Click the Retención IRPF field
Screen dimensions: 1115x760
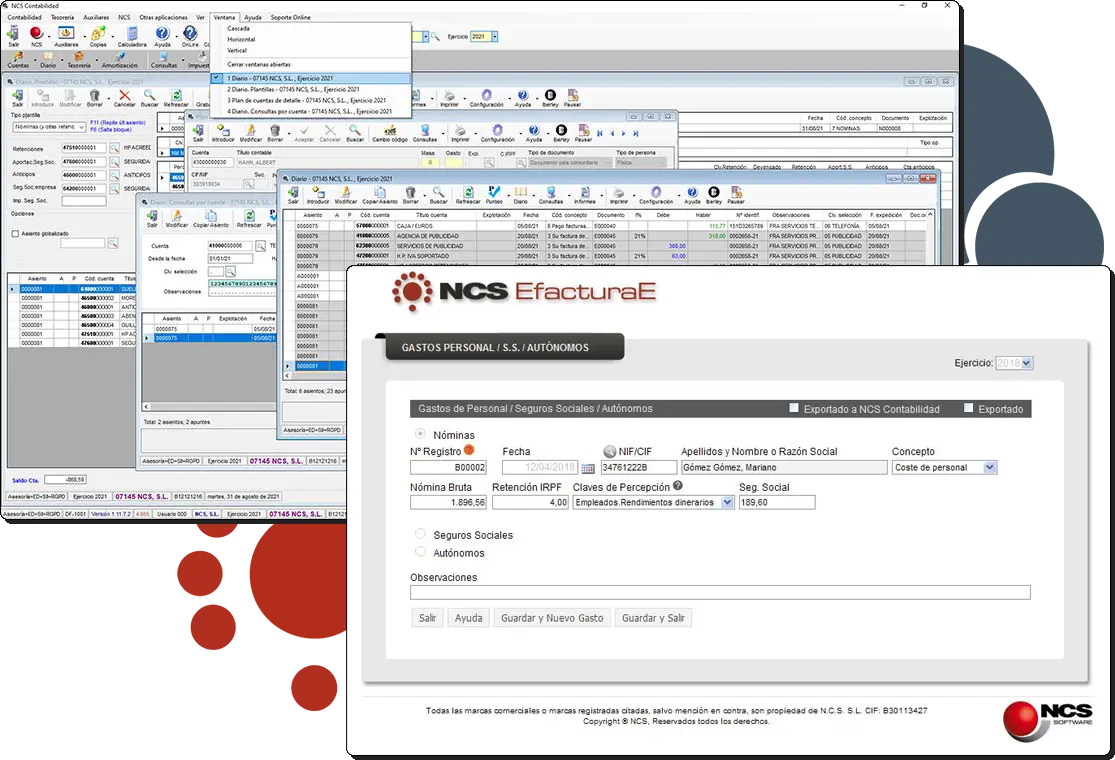[x=530, y=502]
